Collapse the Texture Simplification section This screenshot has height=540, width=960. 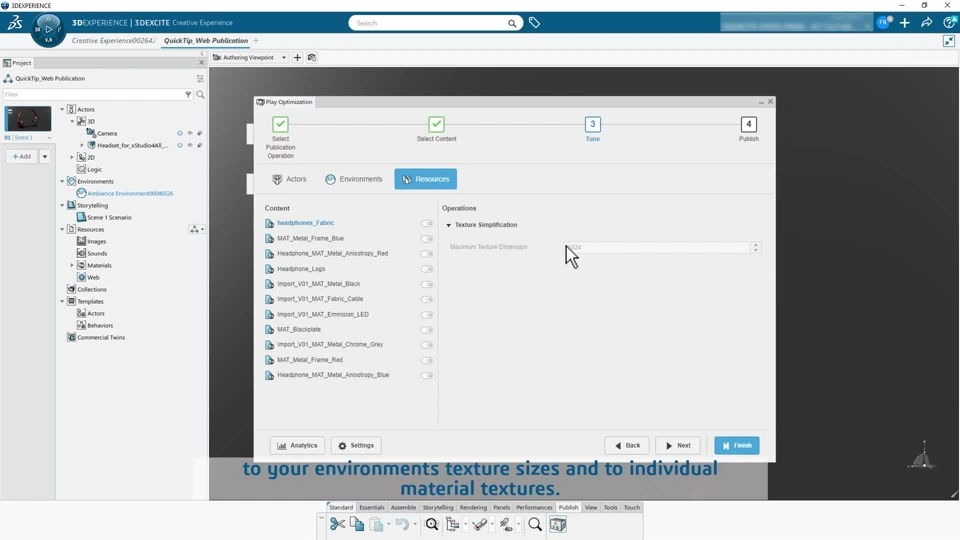[x=449, y=225]
